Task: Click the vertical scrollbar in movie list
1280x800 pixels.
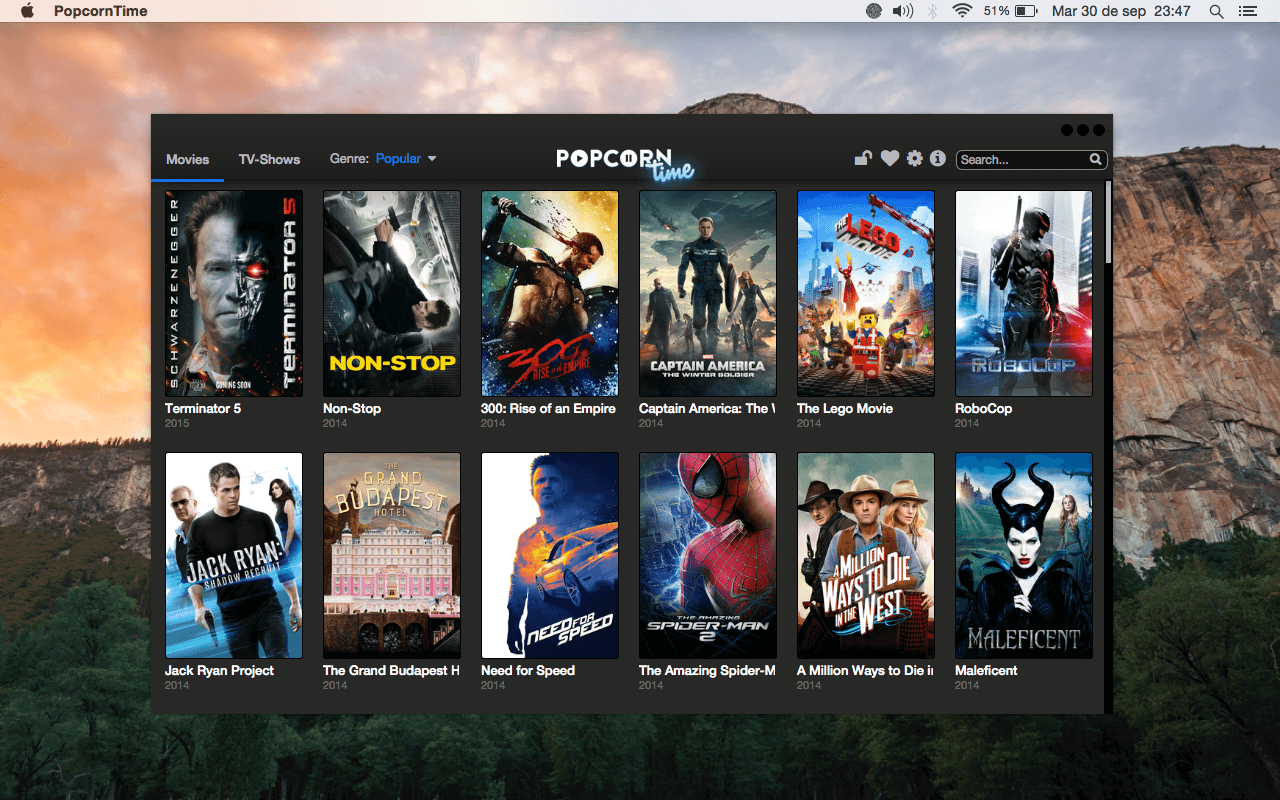Action: (1107, 222)
